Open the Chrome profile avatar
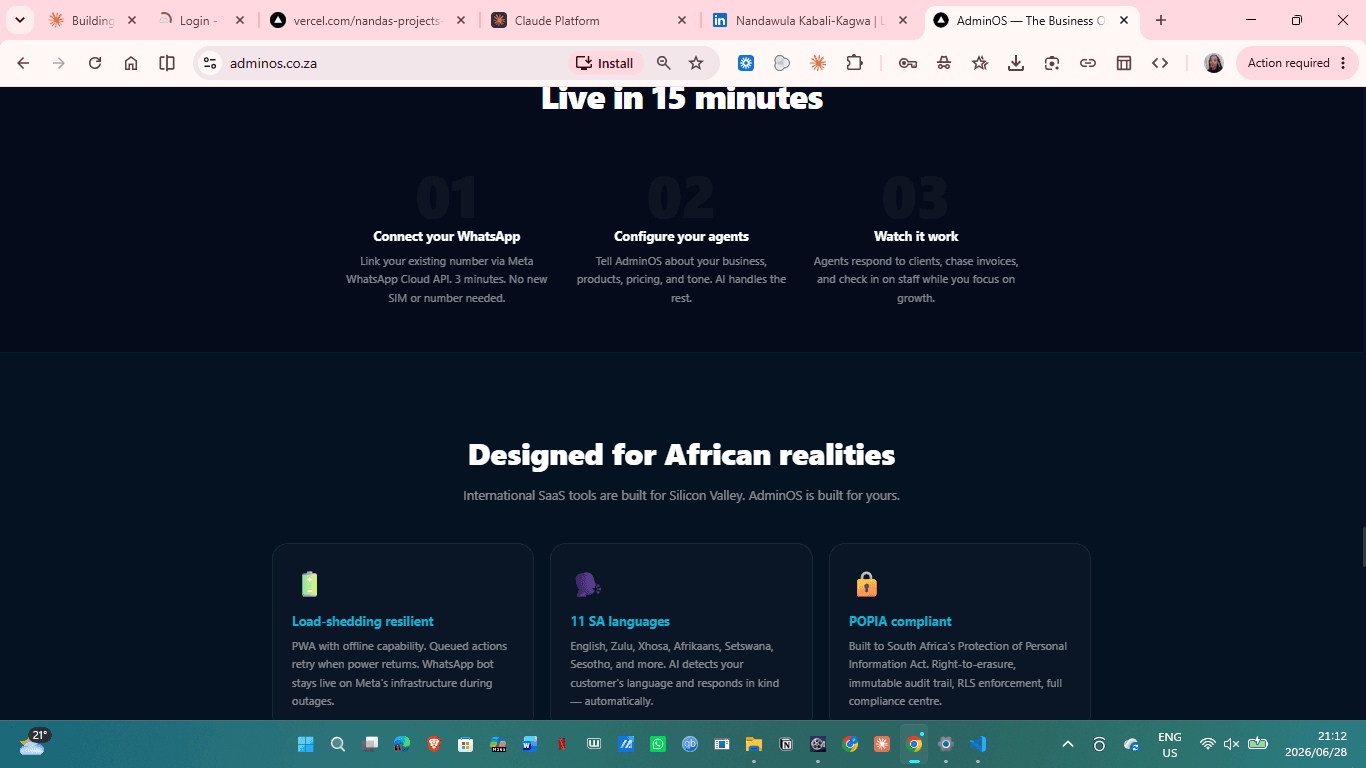Viewport: 1366px width, 768px height. pyautogui.click(x=1214, y=63)
